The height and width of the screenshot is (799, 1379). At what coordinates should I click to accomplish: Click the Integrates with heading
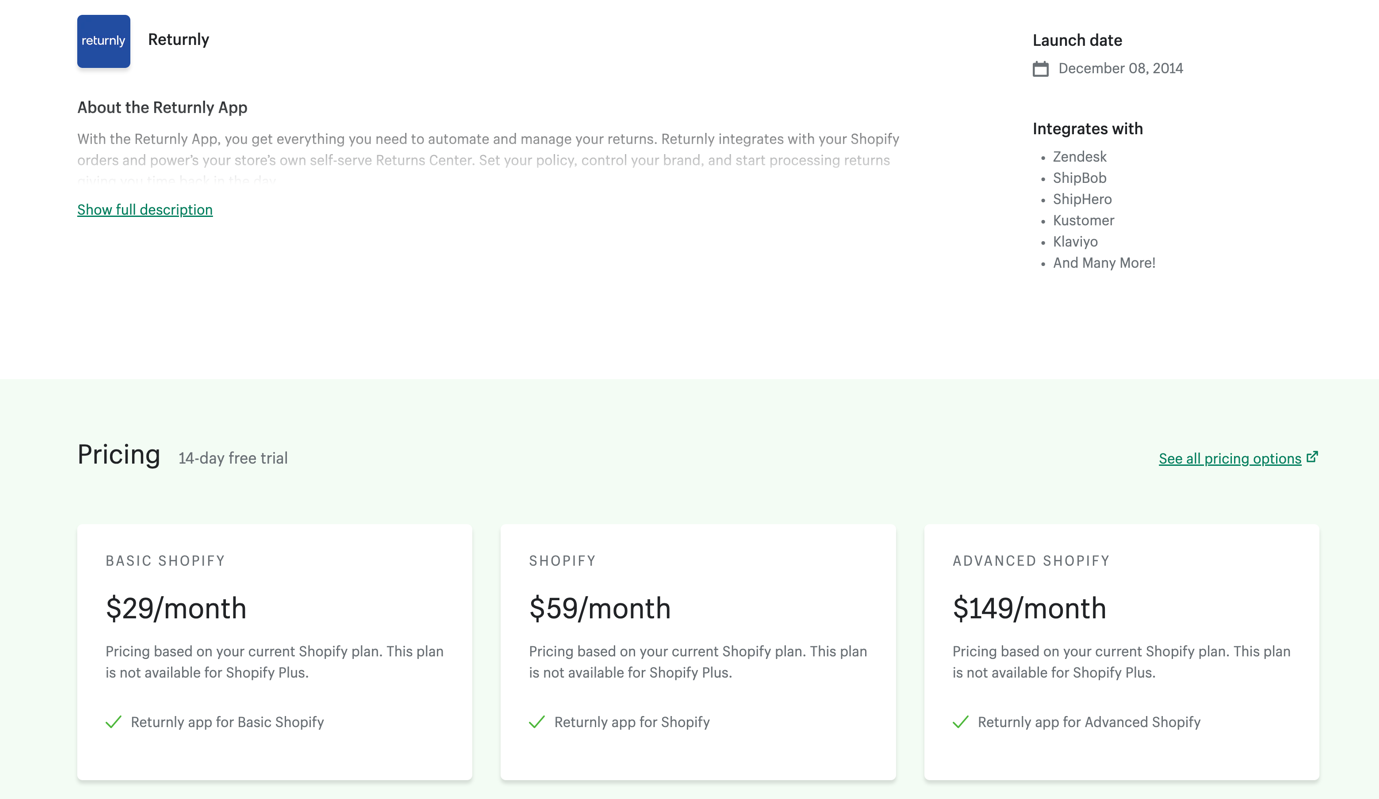tap(1088, 129)
